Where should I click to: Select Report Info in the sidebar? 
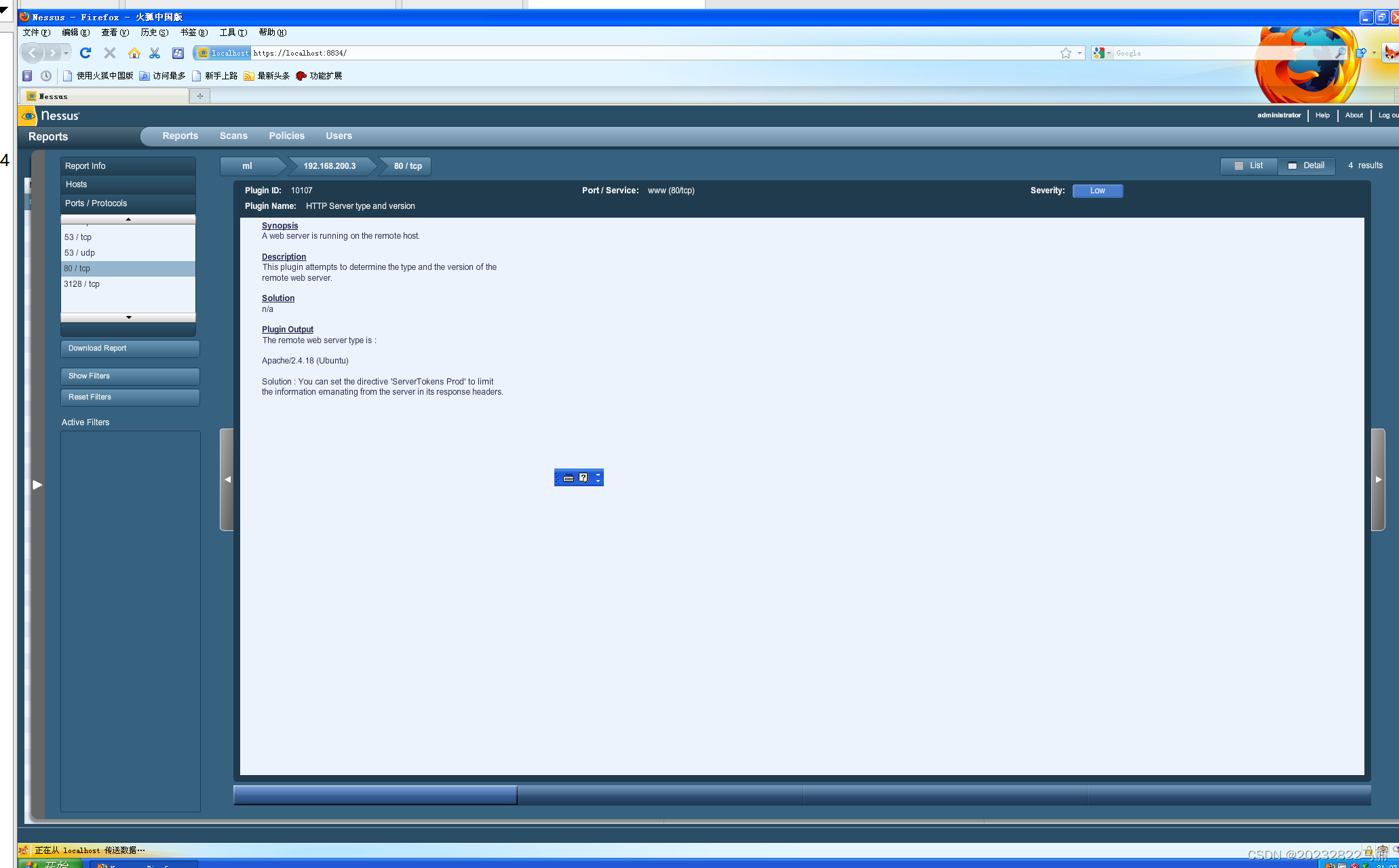pyautogui.click(x=128, y=166)
